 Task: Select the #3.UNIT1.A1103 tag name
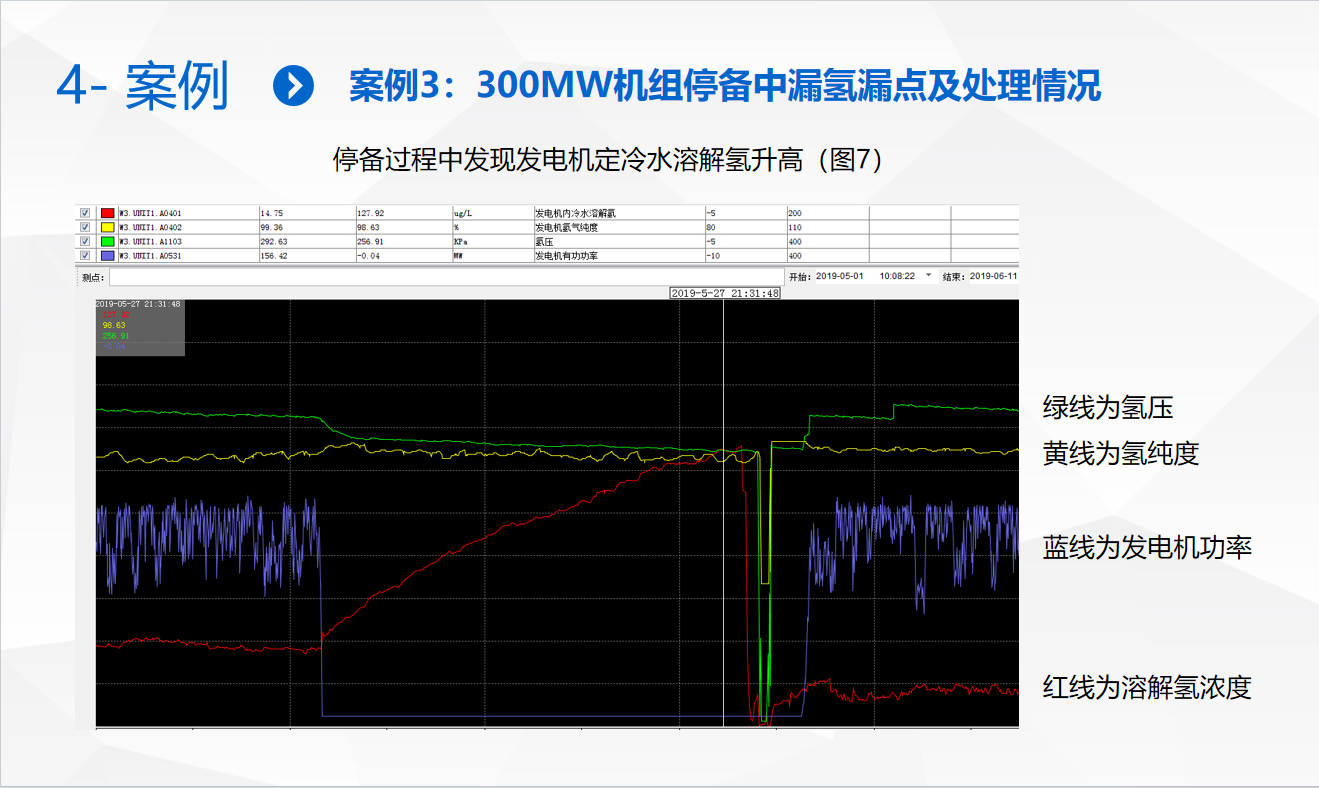tap(150, 241)
